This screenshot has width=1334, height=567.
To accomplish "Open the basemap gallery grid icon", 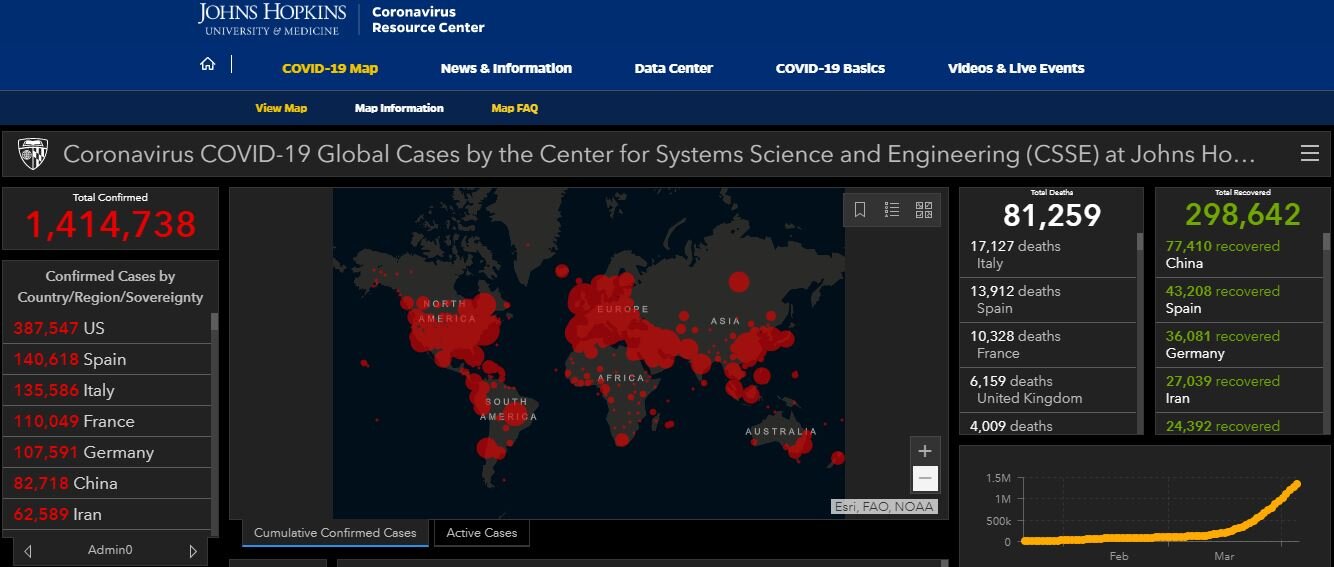I will tap(923, 210).
